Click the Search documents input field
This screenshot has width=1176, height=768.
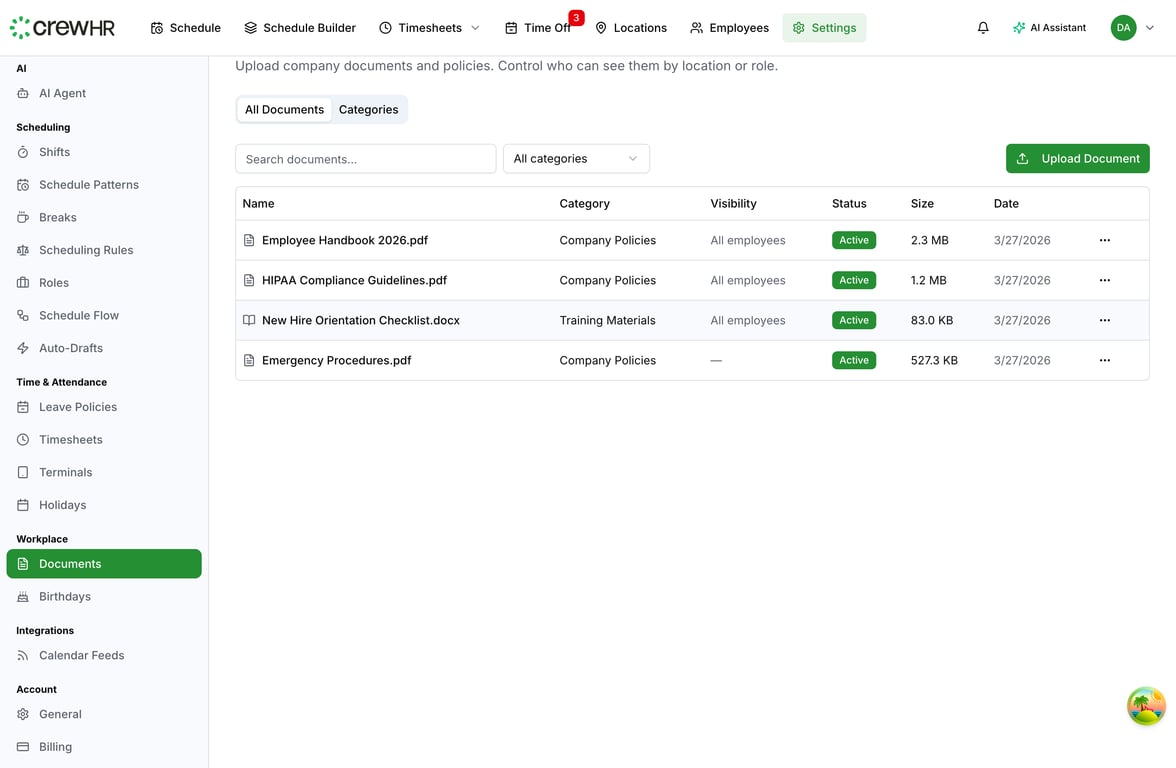point(365,158)
